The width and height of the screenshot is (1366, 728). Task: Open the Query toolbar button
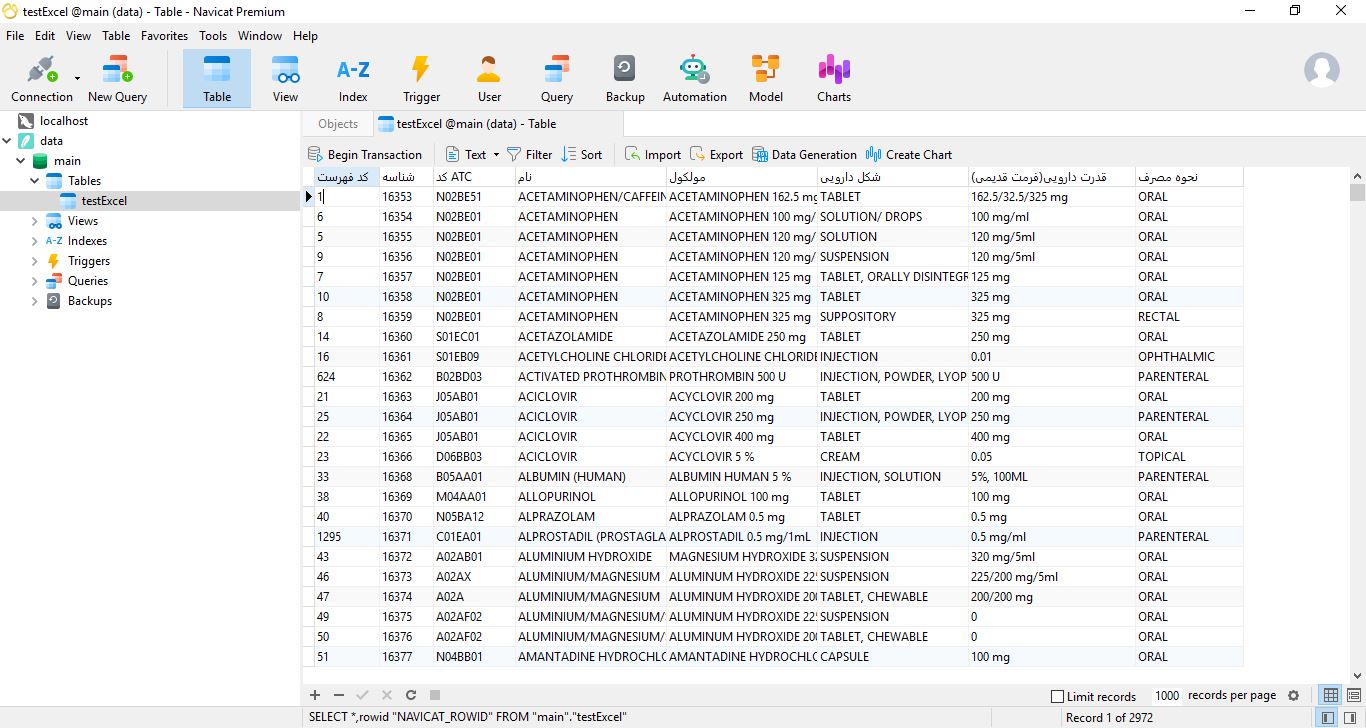pos(557,79)
